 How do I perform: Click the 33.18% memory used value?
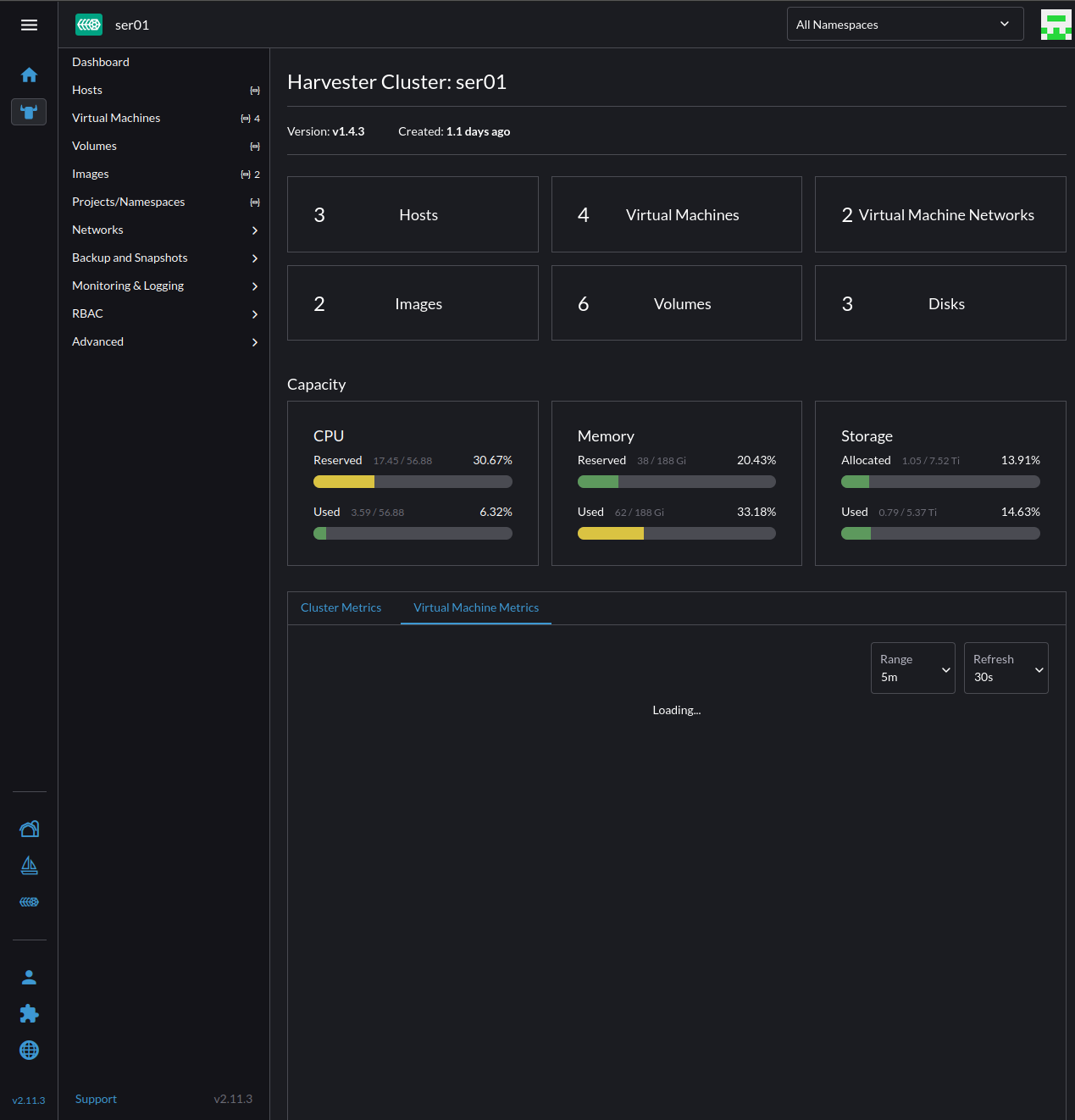(756, 512)
